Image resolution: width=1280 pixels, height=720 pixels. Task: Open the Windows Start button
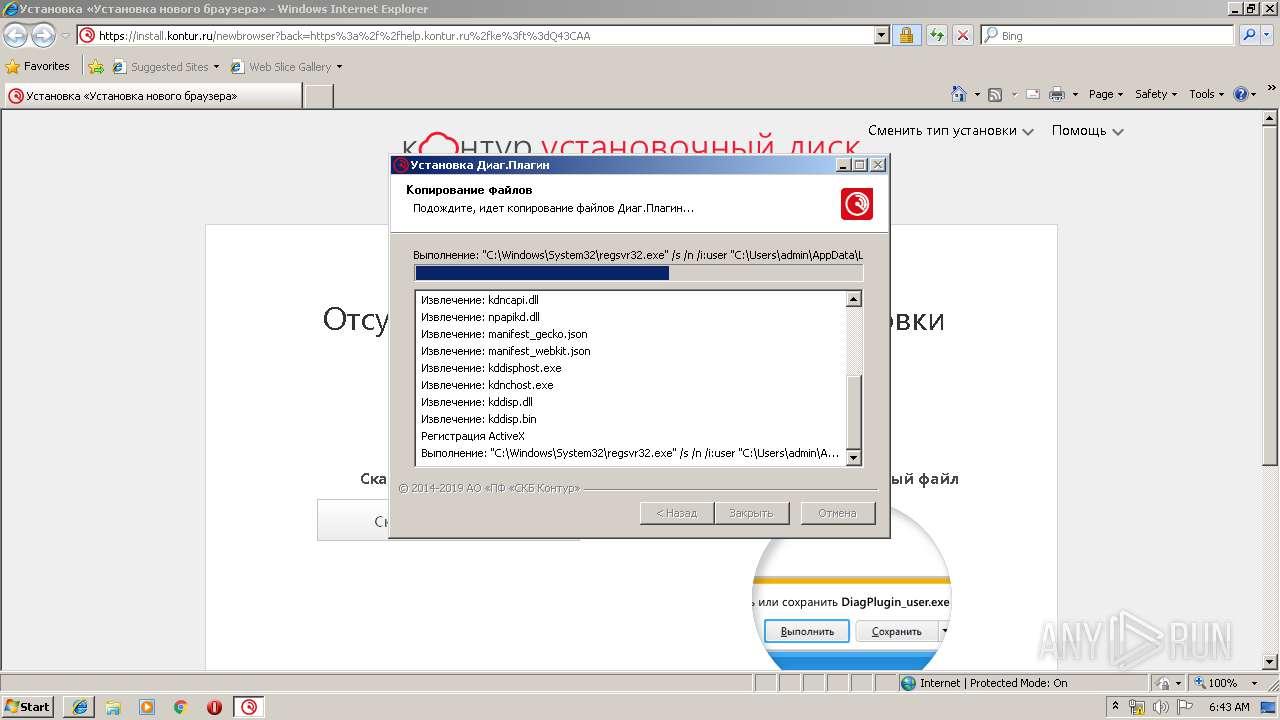(x=27, y=706)
